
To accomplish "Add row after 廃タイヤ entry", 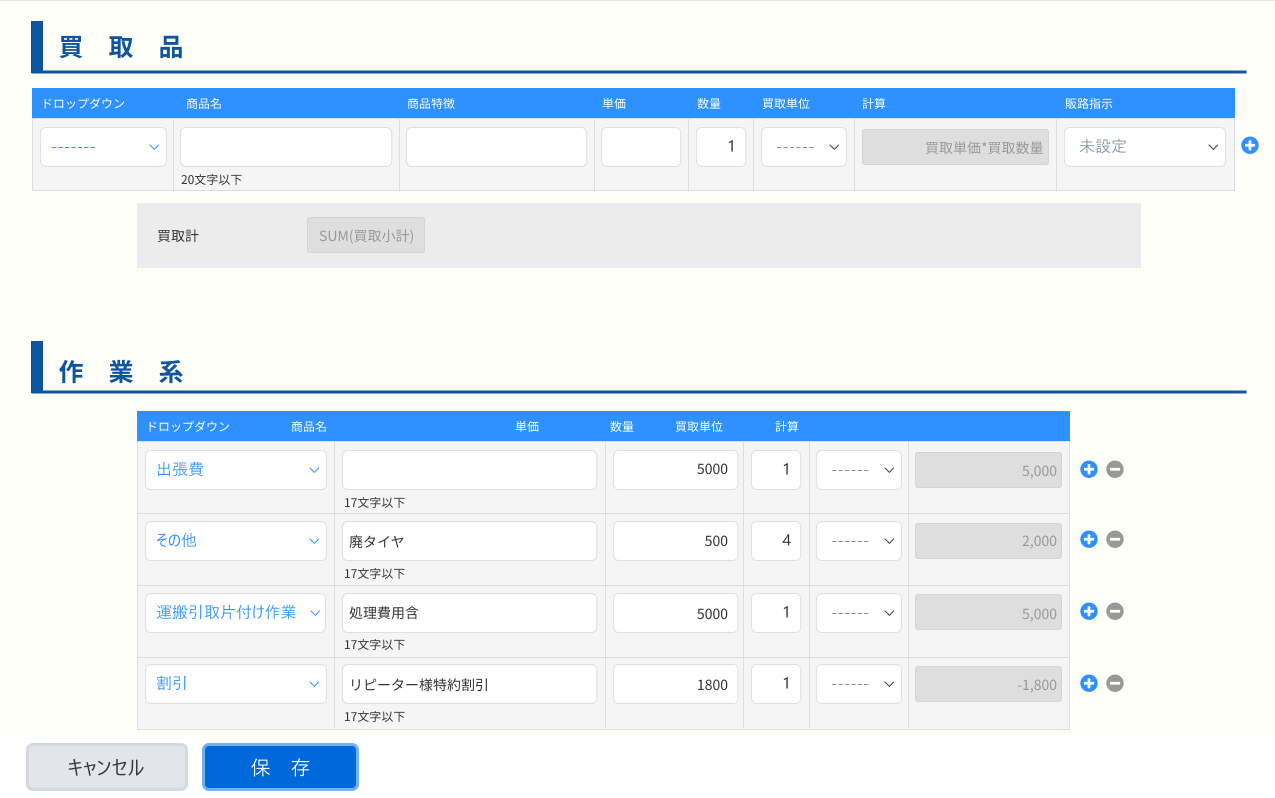I will click(1089, 540).
